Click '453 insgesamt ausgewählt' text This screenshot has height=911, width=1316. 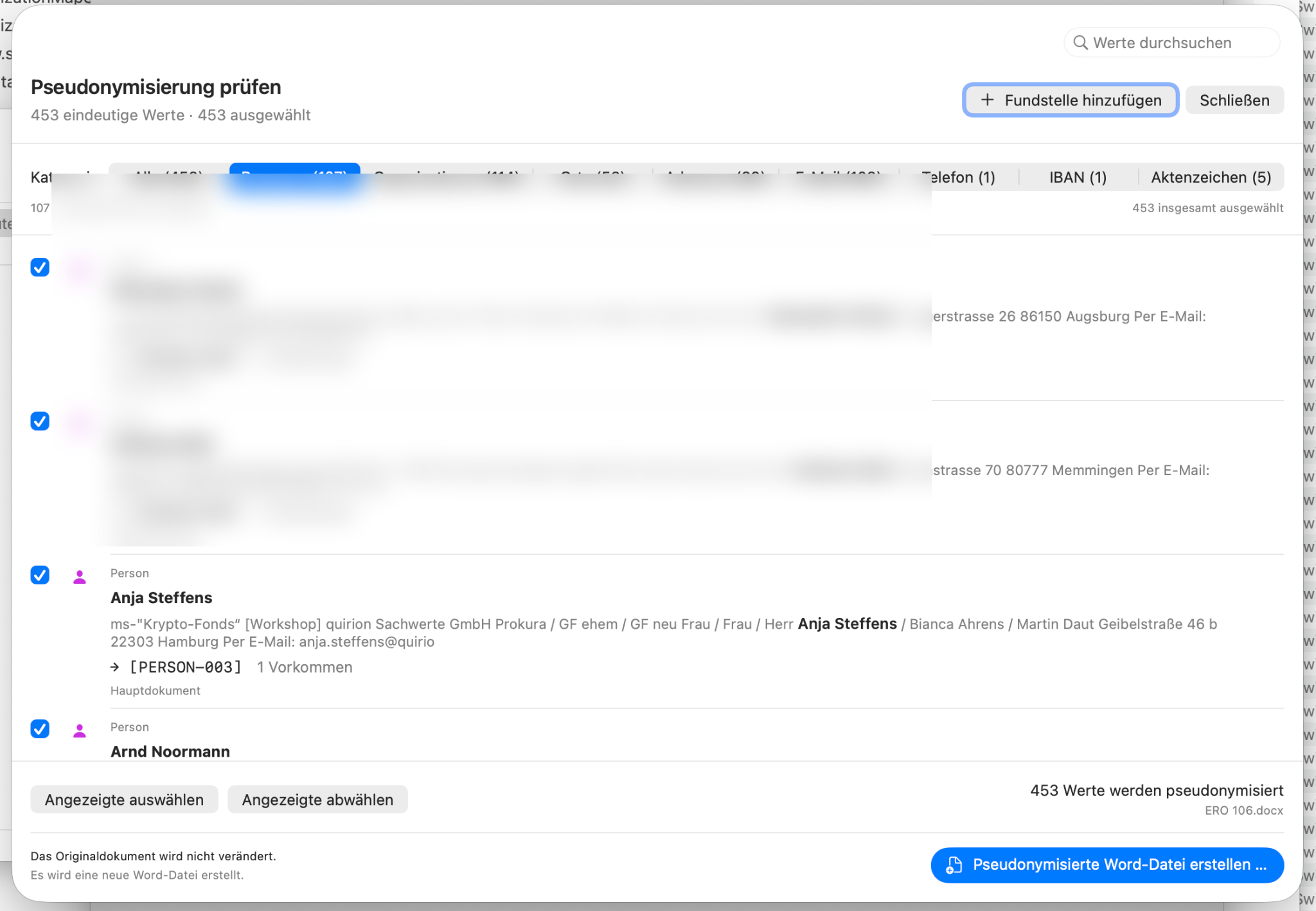(1208, 208)
